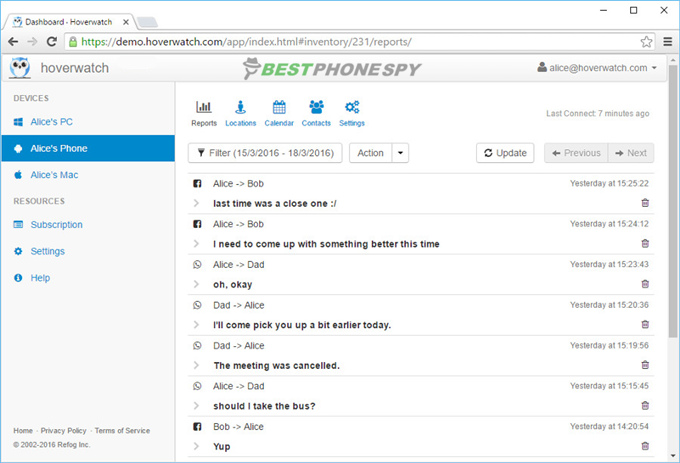Viewport: 680px width, 463px height.
Task: Open the Contacts people icon
Action: 316,107
